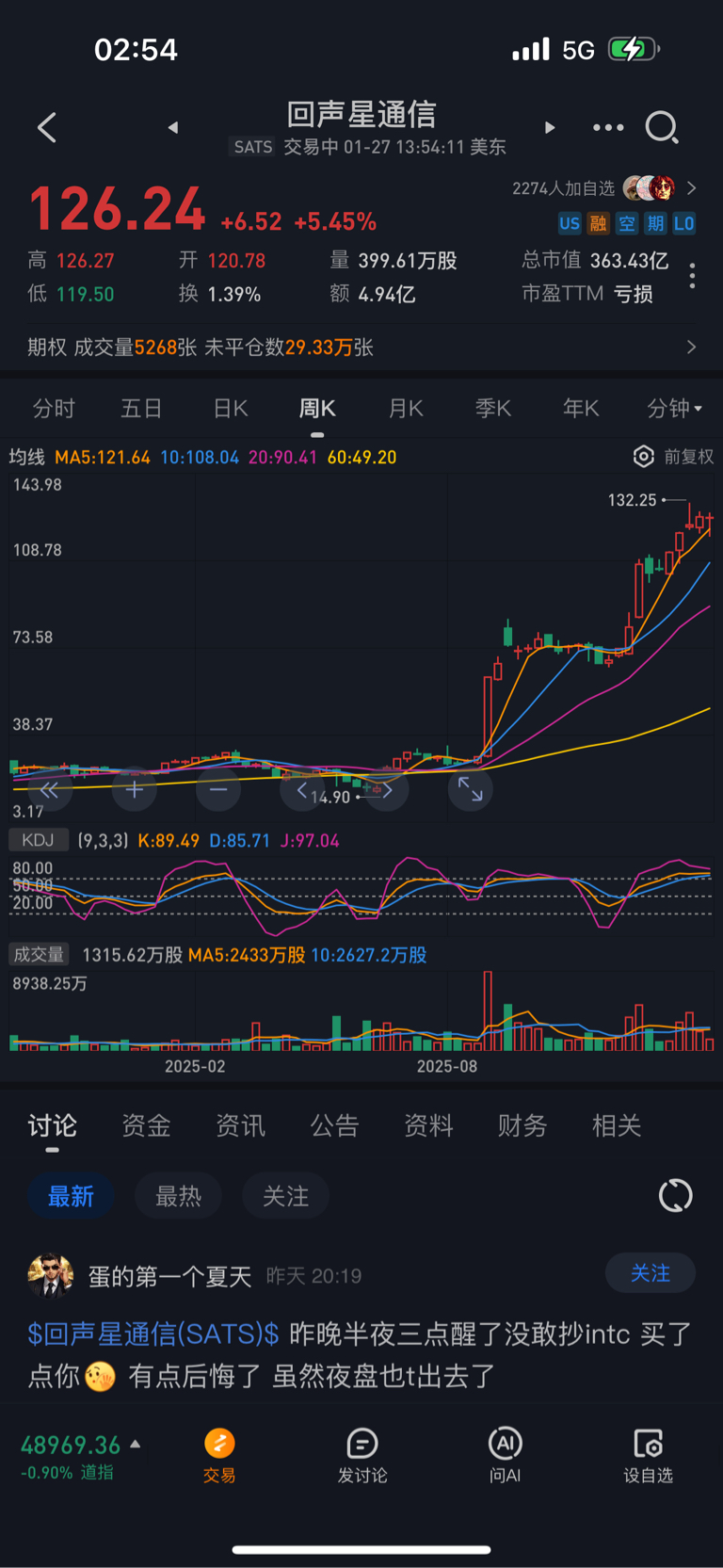Screen dimensions: 723x1568
Task: Expand the 2274人加自选 chevron
Action: click(x=692, y=188)
